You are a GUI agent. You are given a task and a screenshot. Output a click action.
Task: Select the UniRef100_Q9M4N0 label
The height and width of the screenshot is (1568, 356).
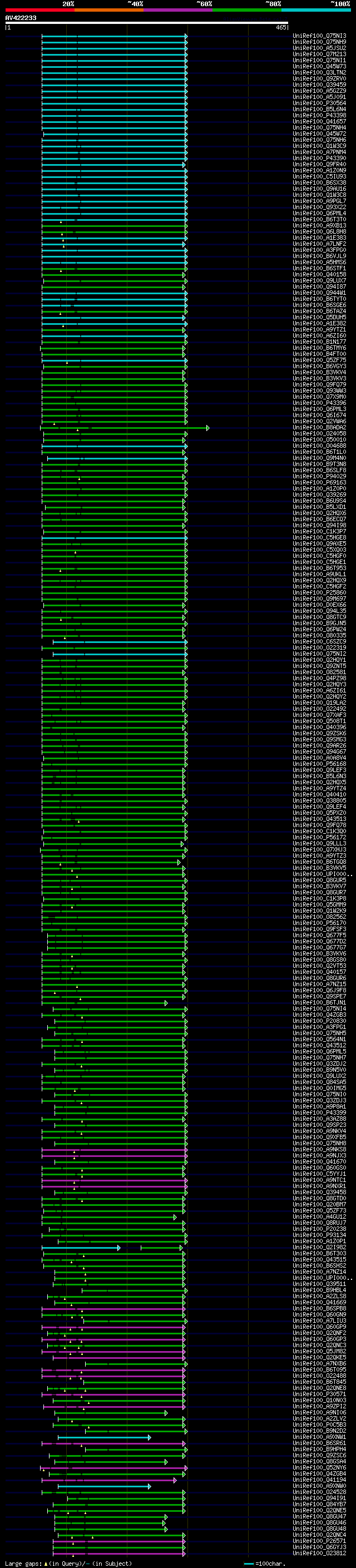coord(319,458)
